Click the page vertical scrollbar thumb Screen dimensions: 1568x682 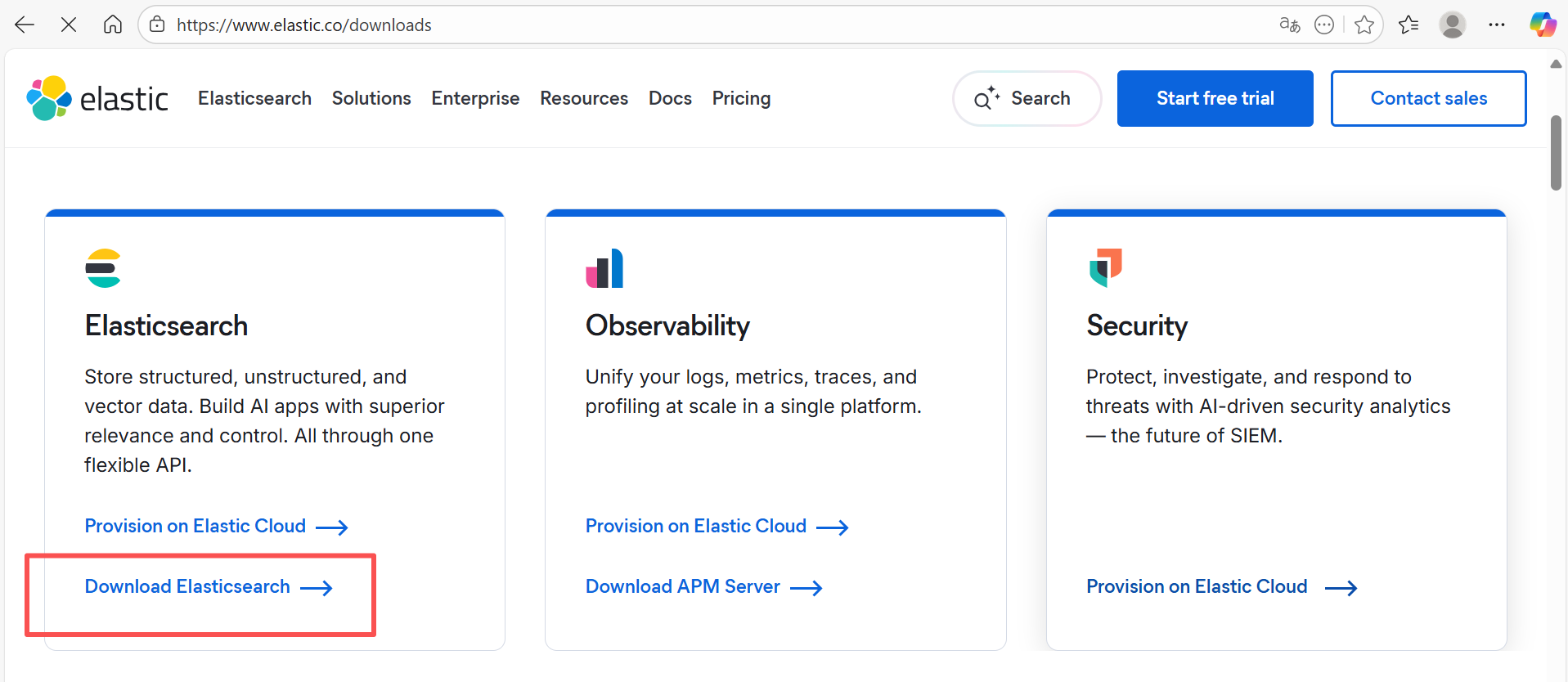point(1556,153)
